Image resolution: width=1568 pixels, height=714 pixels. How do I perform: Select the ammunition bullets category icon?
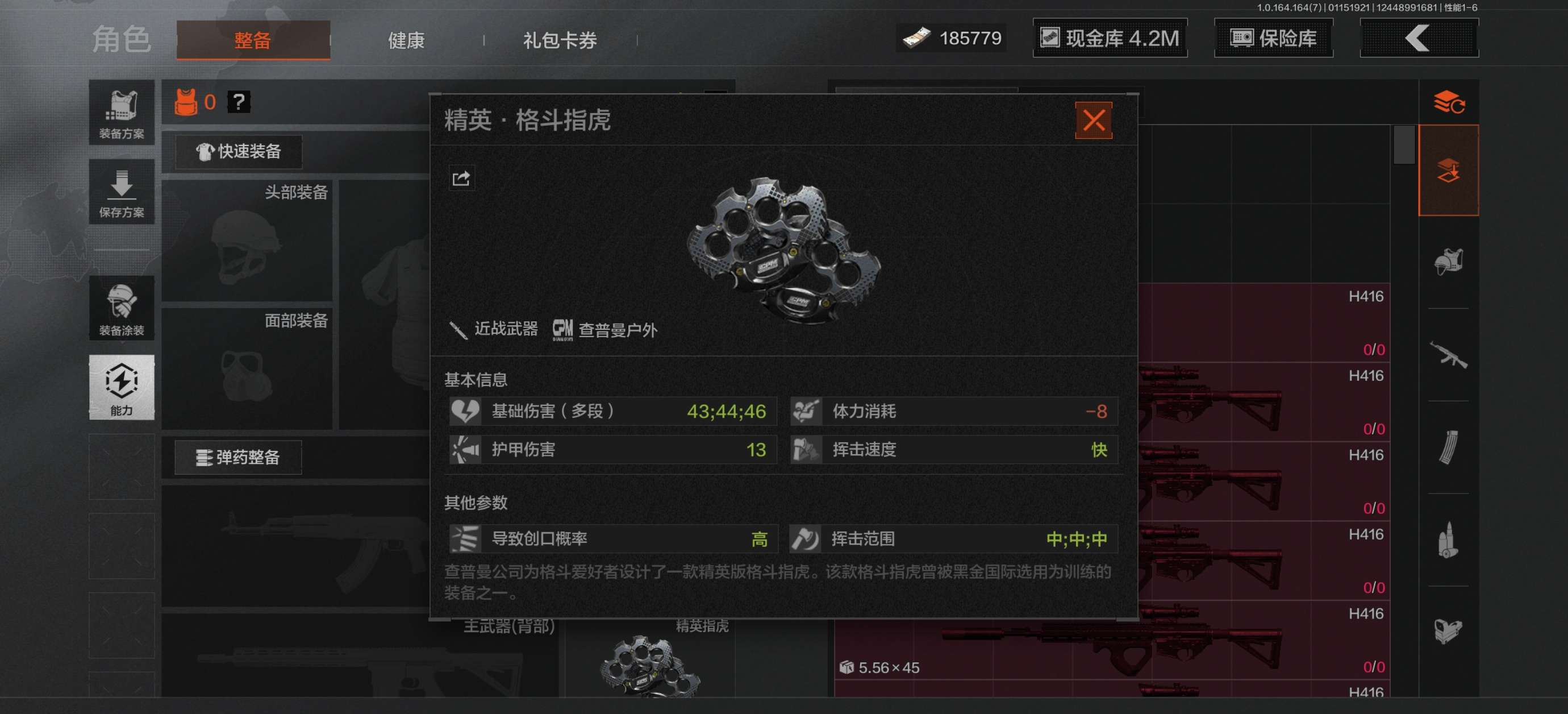(1448, 540)
